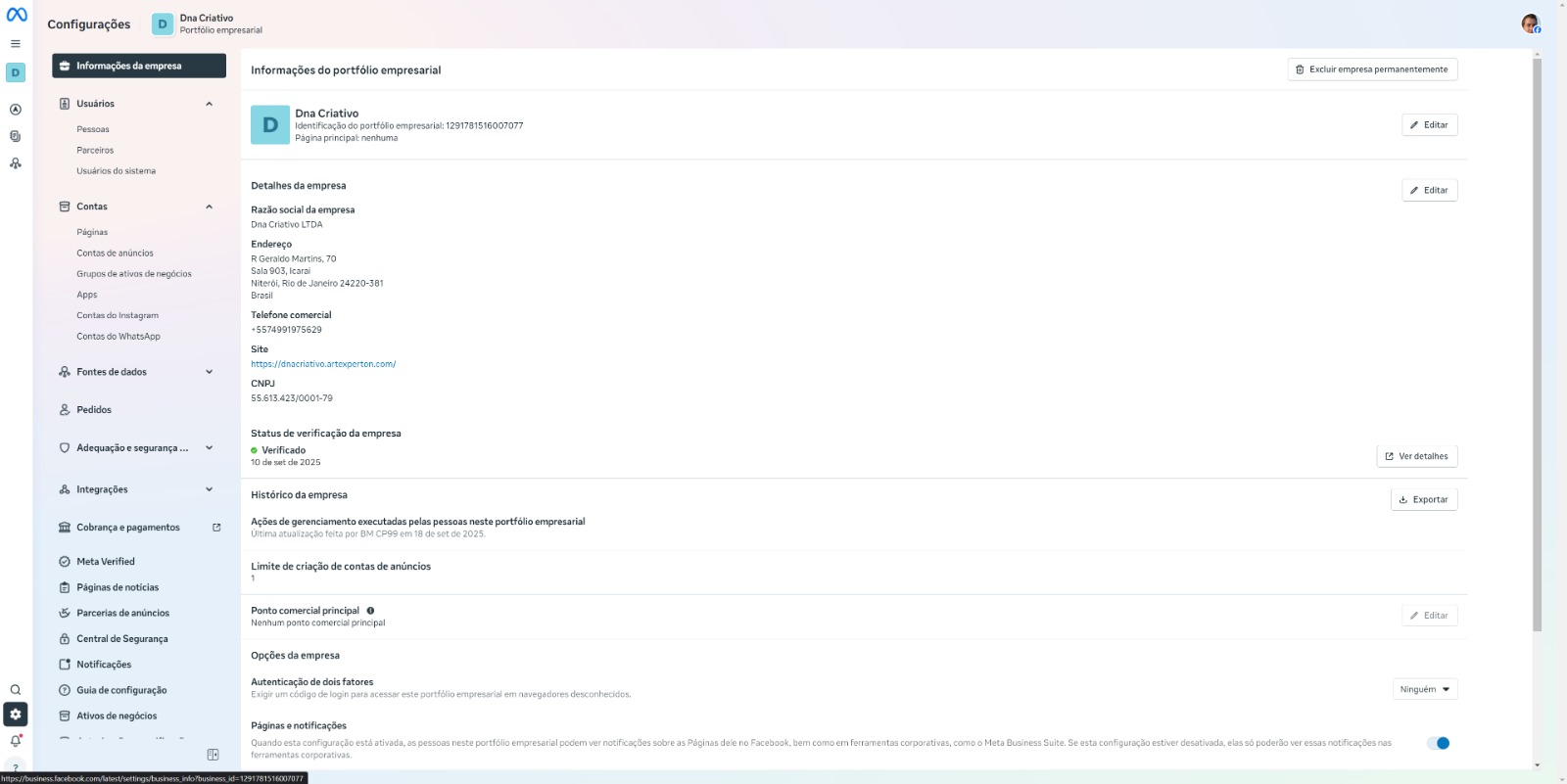Expand the Integrações section
Viewport: 1567px width, 784px height.
209,489
